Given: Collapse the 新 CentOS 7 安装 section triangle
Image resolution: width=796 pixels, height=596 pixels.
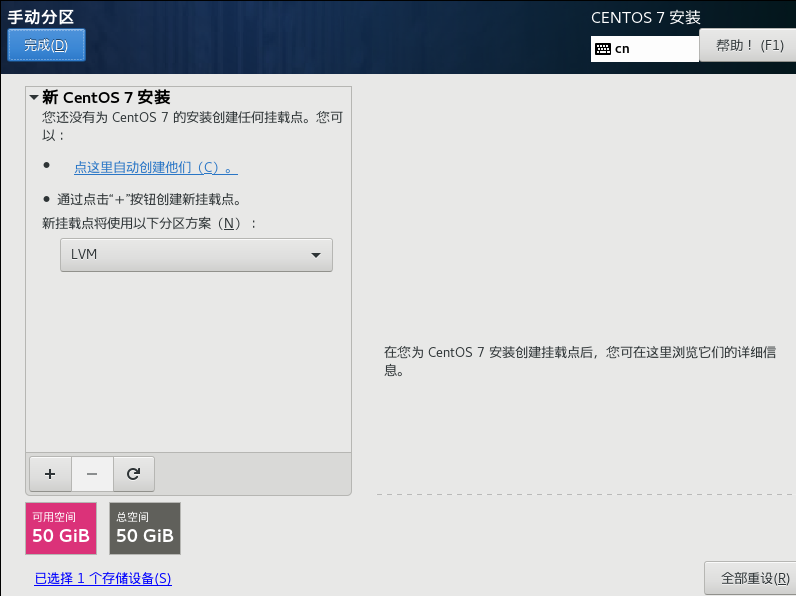Looking at the screenshot, I should point(34,97).
